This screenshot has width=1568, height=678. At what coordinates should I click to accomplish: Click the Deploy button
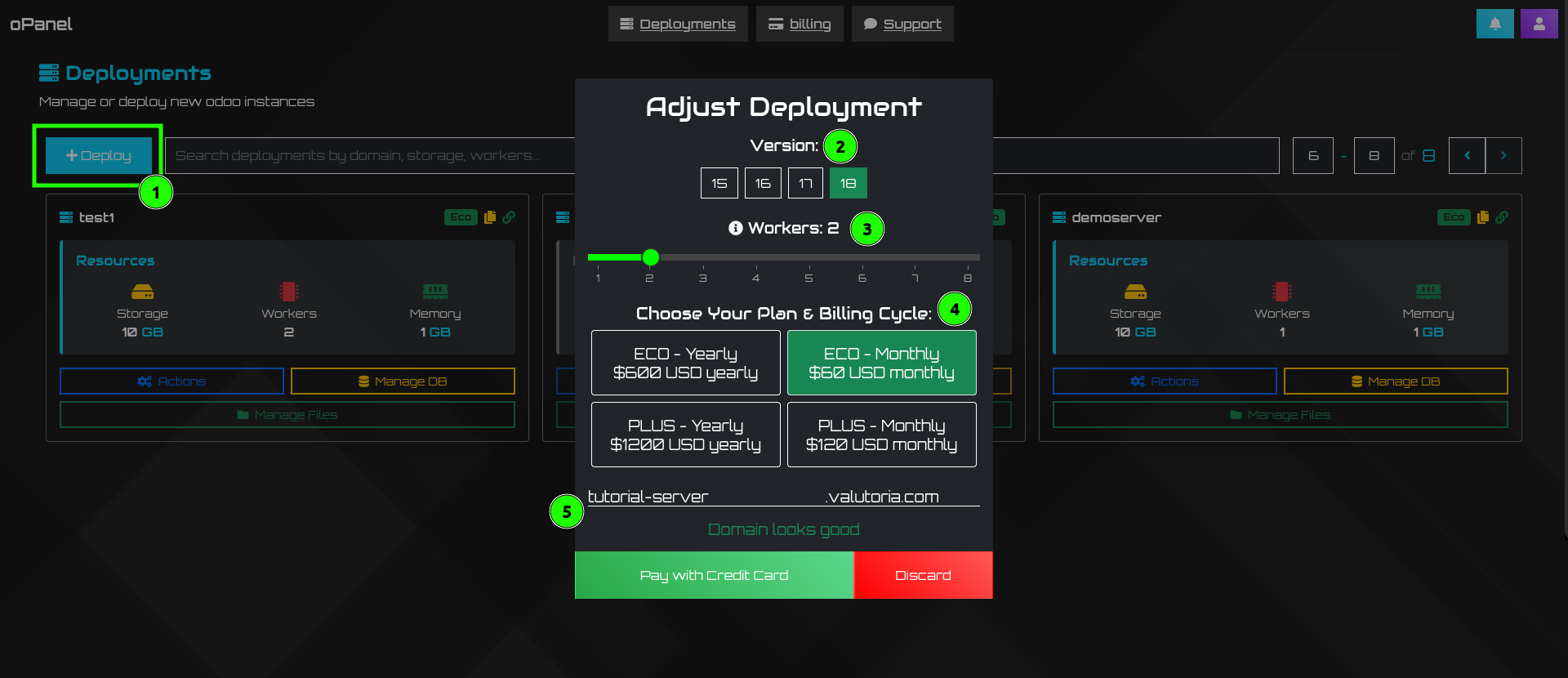(x=99, y=155)
